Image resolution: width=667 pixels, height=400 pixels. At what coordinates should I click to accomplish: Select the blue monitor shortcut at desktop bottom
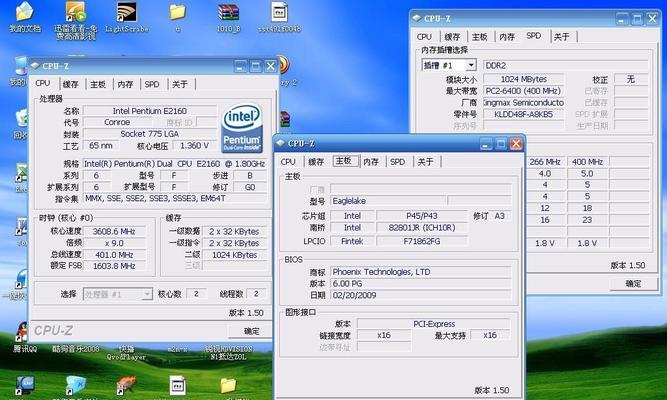tap(24, 385)
